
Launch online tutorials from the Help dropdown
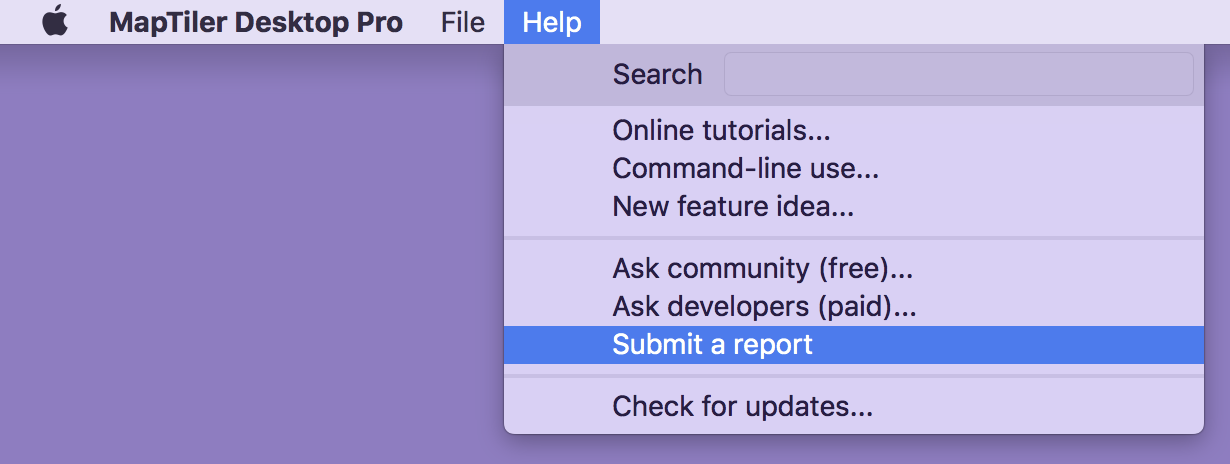coord(721,130)
